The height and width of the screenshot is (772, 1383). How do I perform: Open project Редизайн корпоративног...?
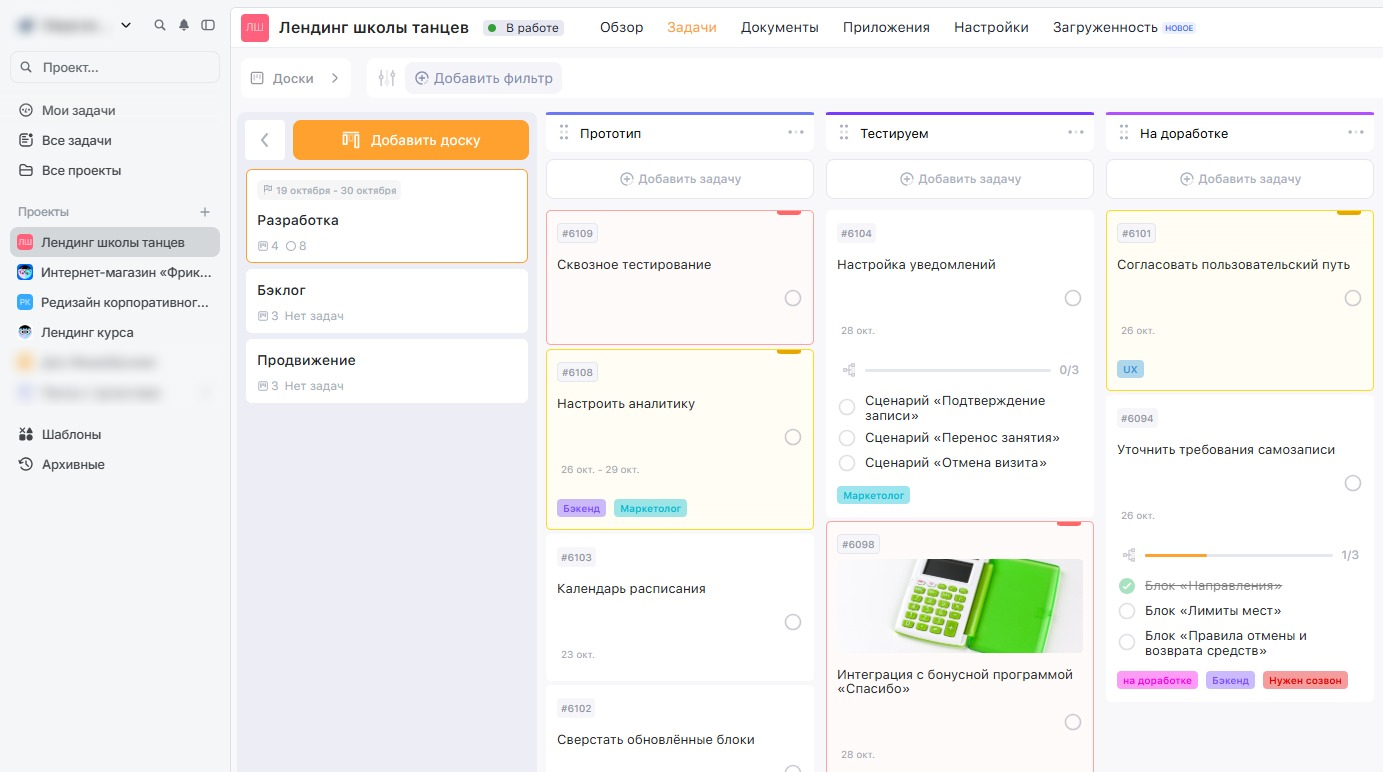pyautogui.click(x=115, y=302)
